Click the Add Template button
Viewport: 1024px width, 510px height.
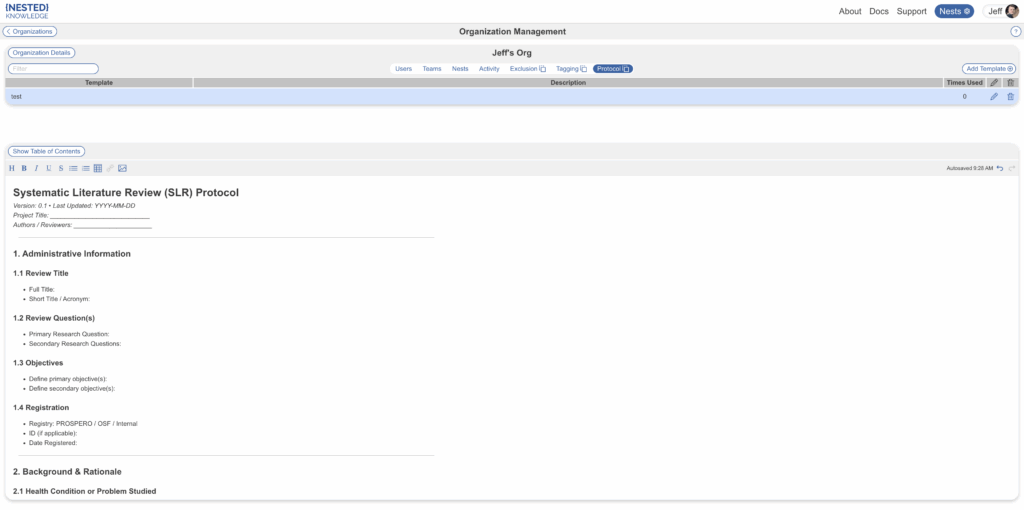tap(989, 69)
